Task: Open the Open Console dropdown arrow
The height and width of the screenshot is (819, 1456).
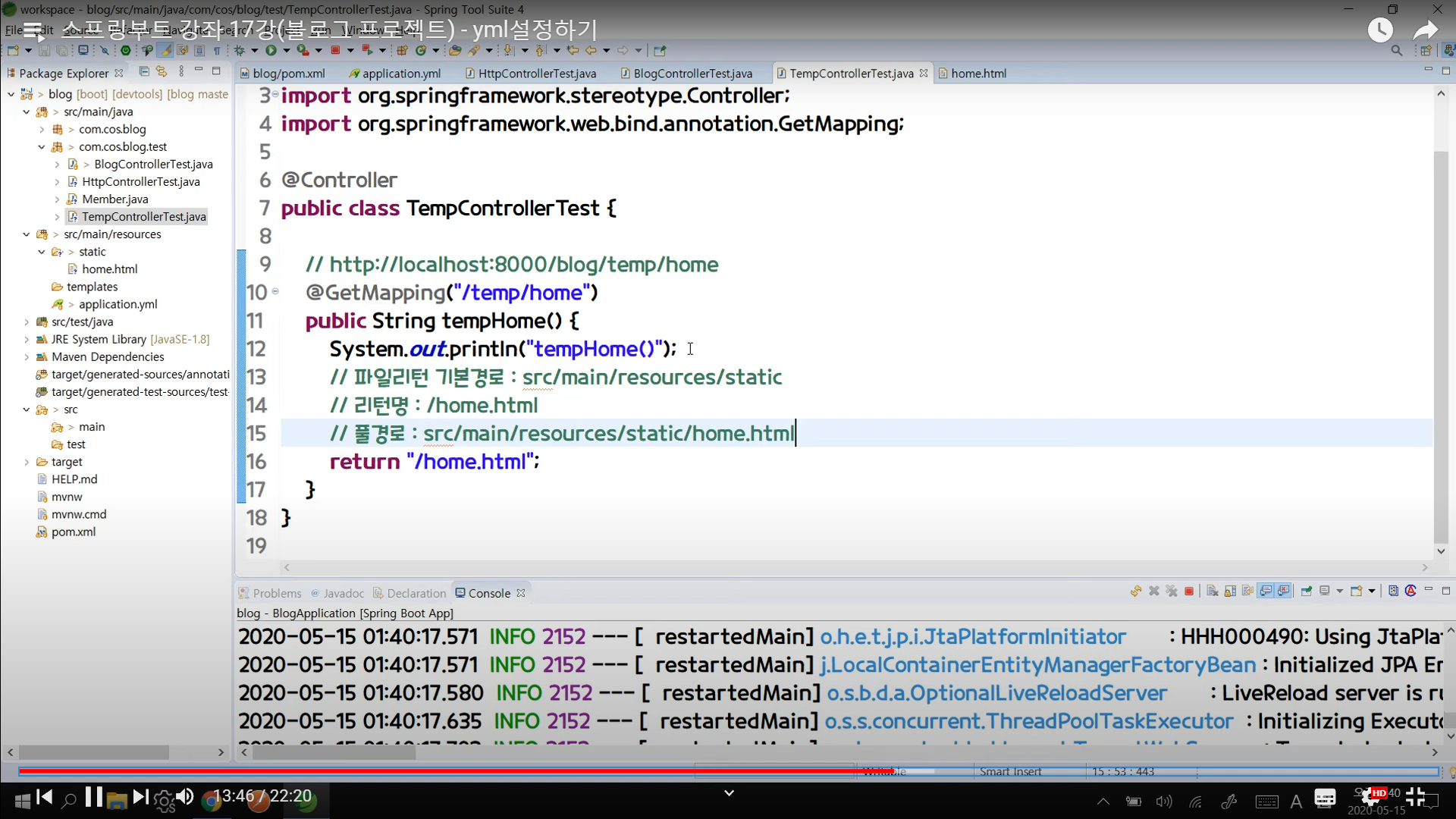Action: pyautogui.click(x=1372, y=591)
